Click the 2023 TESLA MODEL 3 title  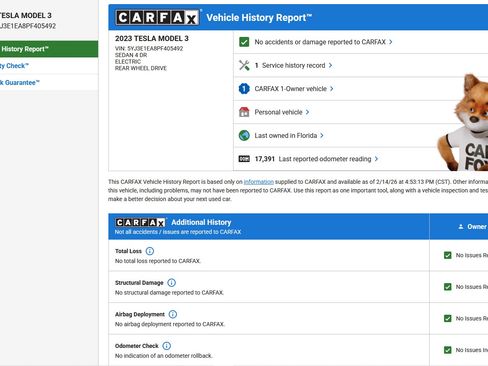tap(152, 38)
